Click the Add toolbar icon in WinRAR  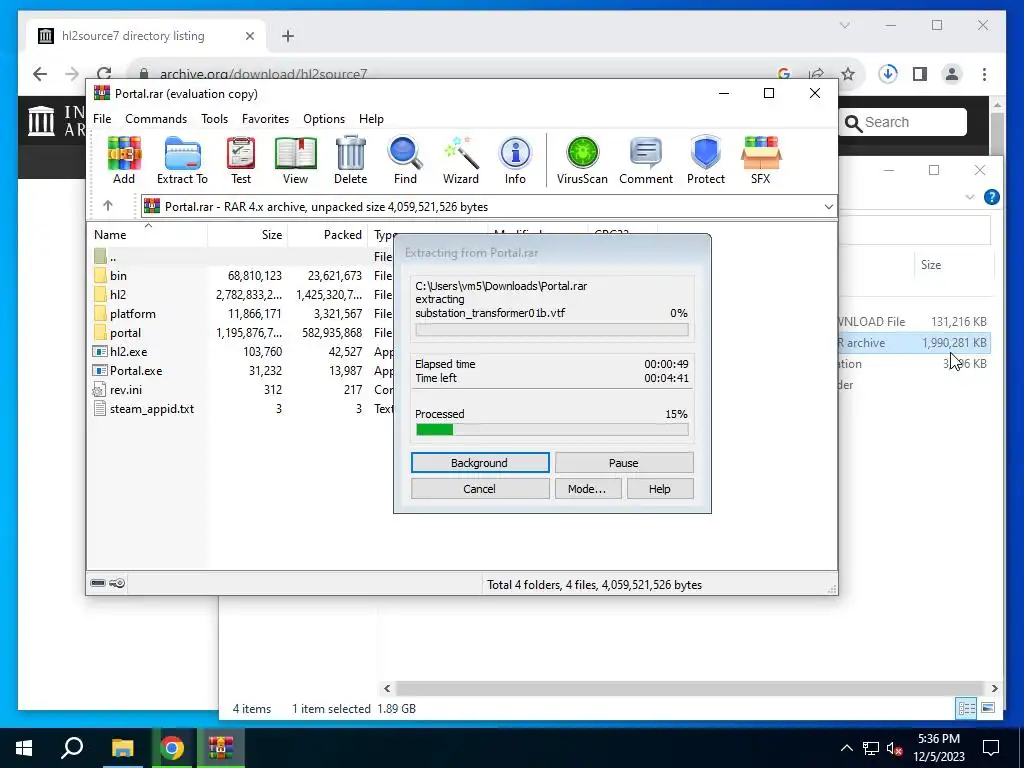coord(124,161)
